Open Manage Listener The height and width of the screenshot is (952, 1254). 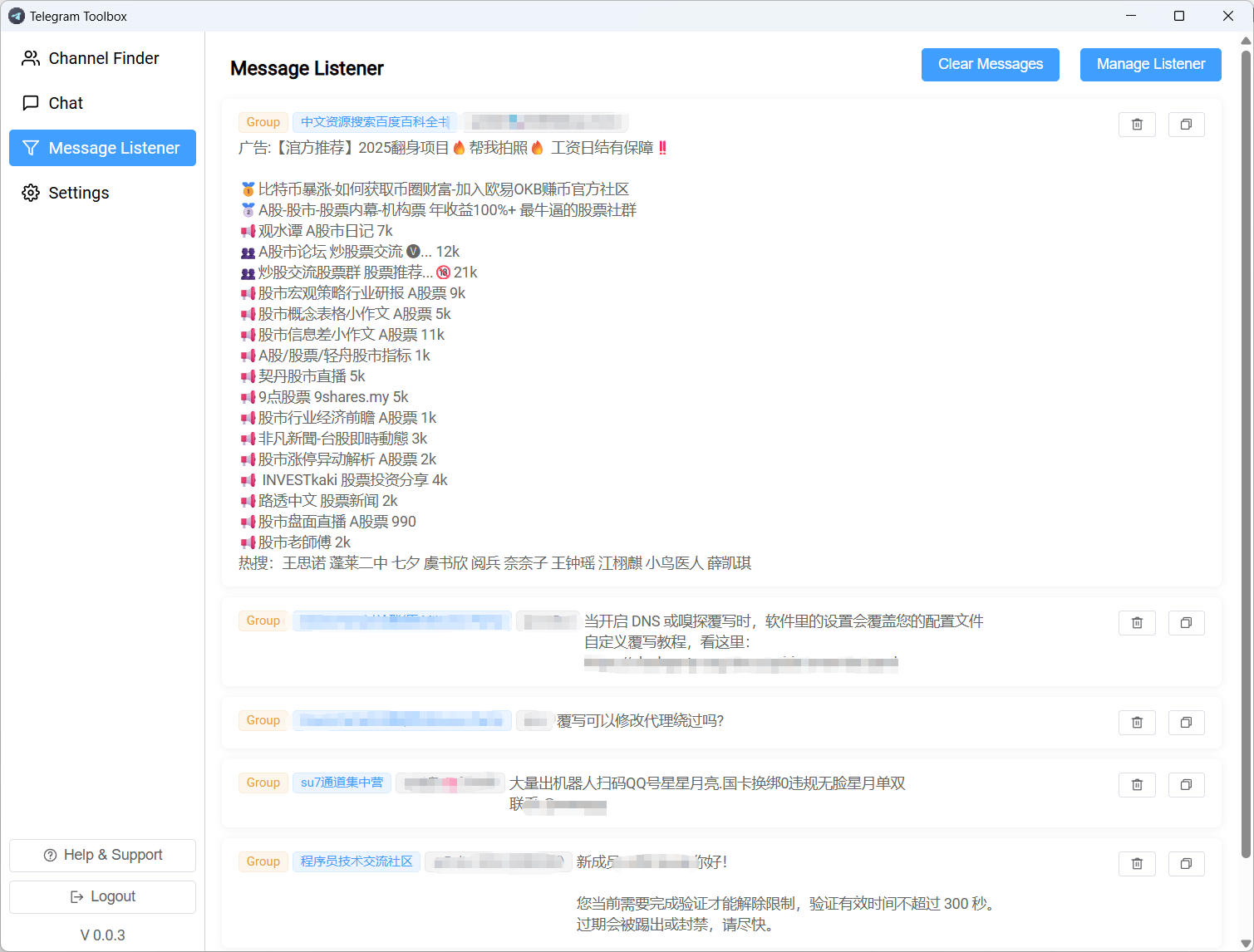click(x=1151, y=64)
